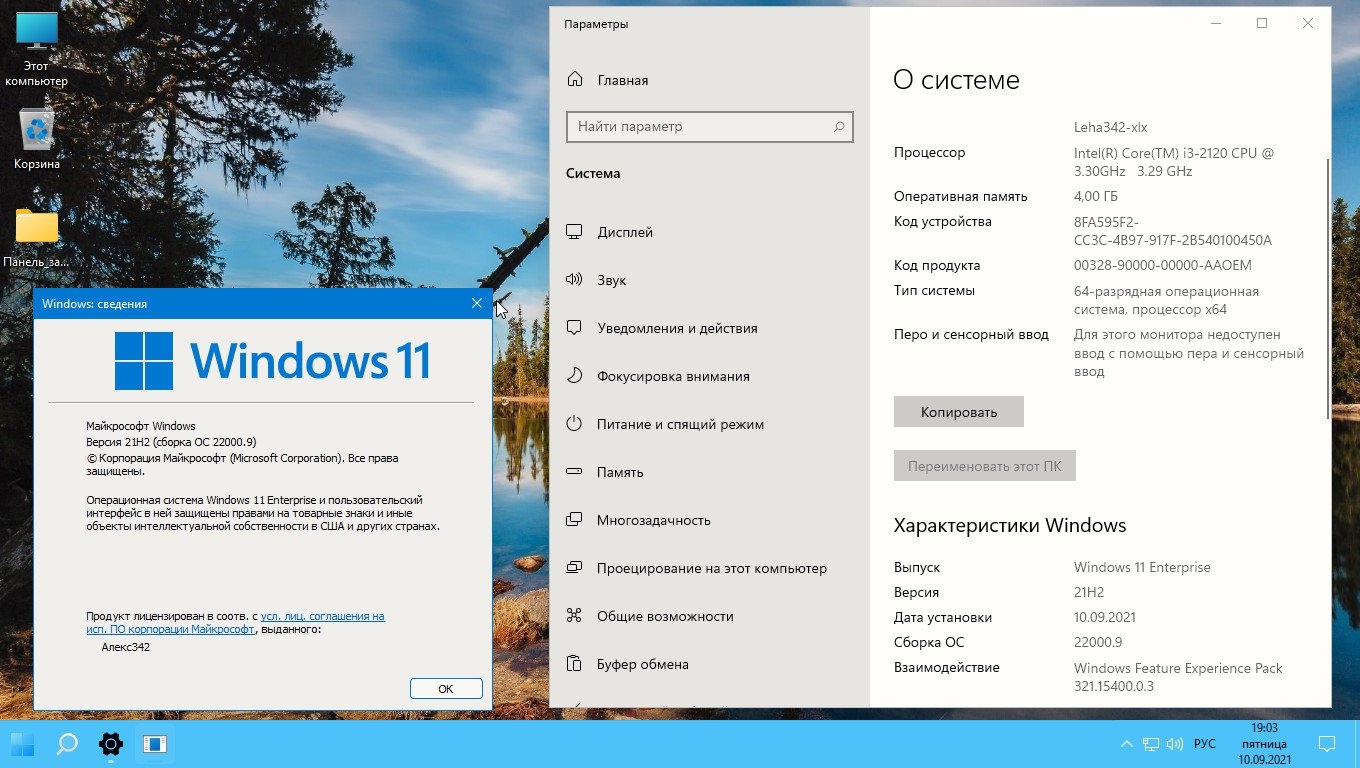Click OK in Windows: сведения dialog
The height and width of the screenshot is (768, 1360).
(446, 688)
